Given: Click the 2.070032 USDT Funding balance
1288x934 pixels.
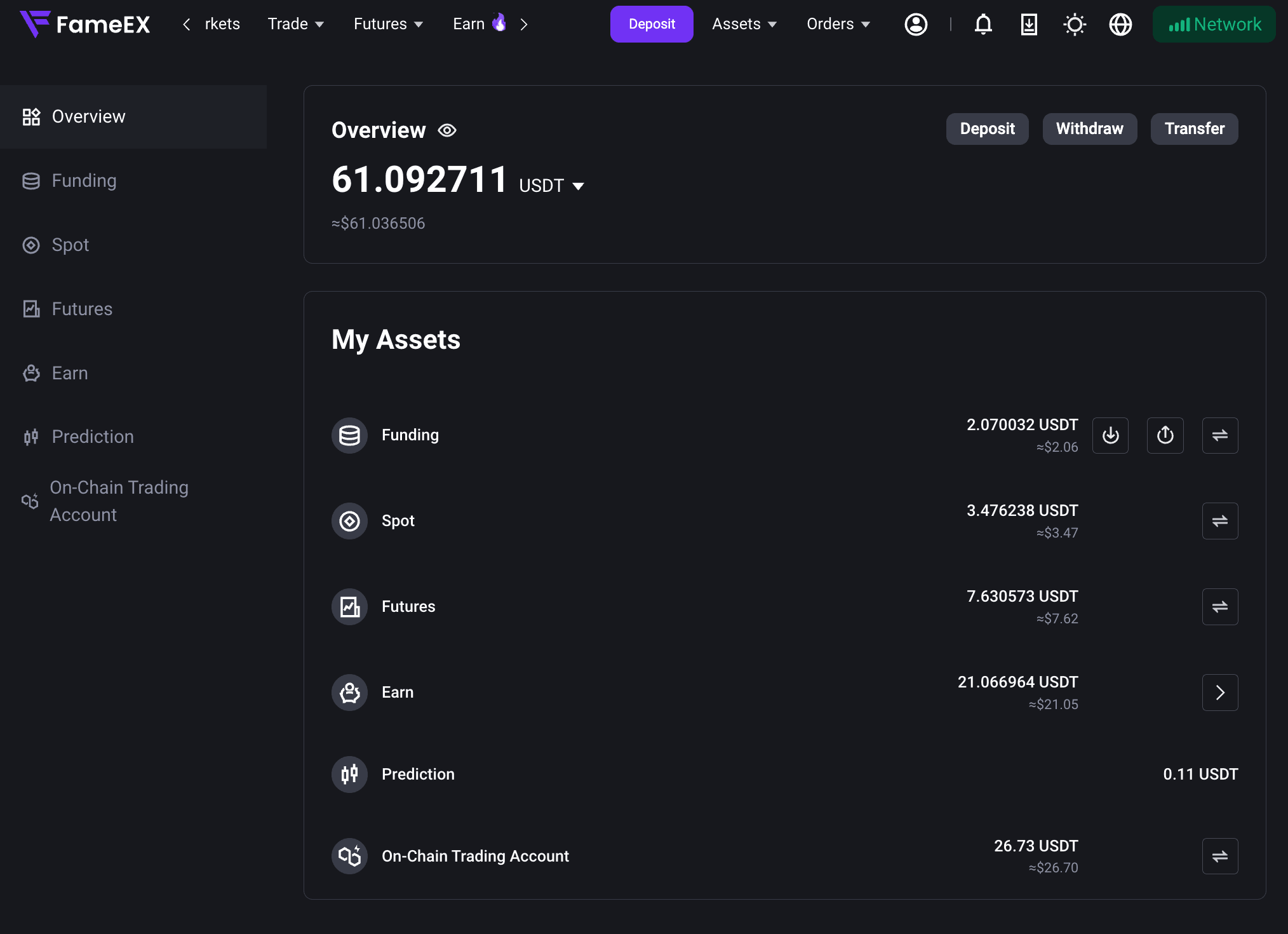Looking at the screenshot, I should coord(1023,424).
